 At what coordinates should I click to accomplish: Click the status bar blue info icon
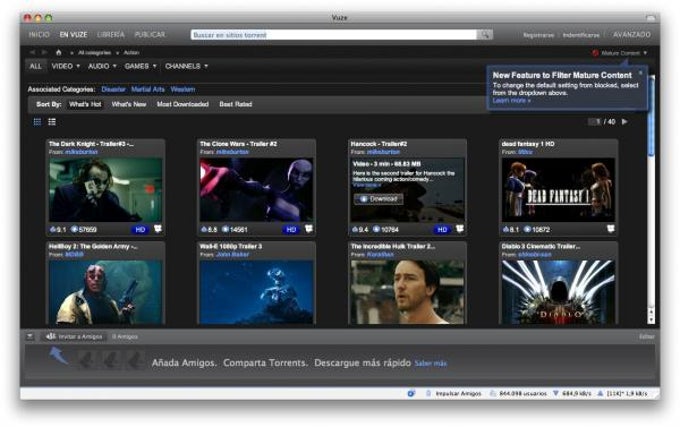[x=411, y=394]
